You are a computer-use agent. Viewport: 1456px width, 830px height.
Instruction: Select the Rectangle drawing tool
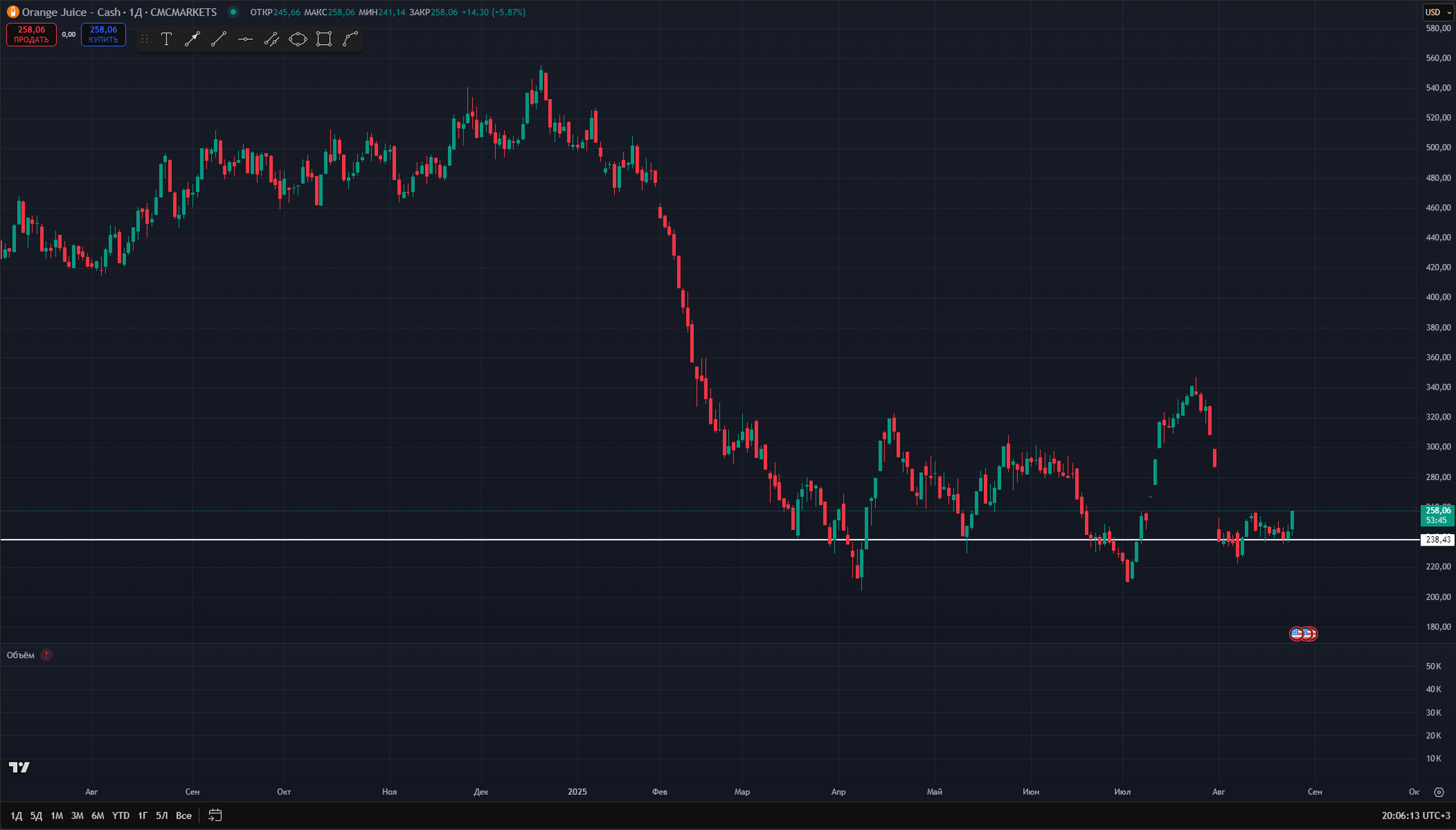click(x=324, y=39)
